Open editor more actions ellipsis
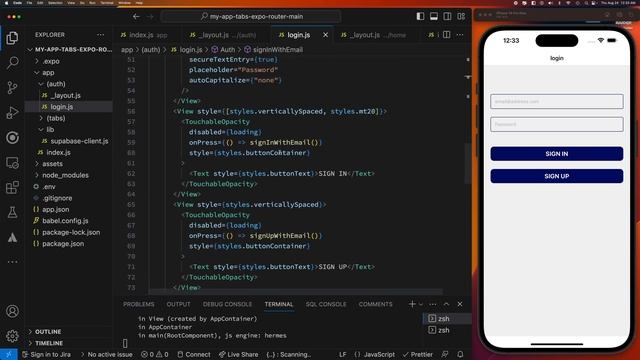This screenshot has height=360, width=640. (460, 35)
